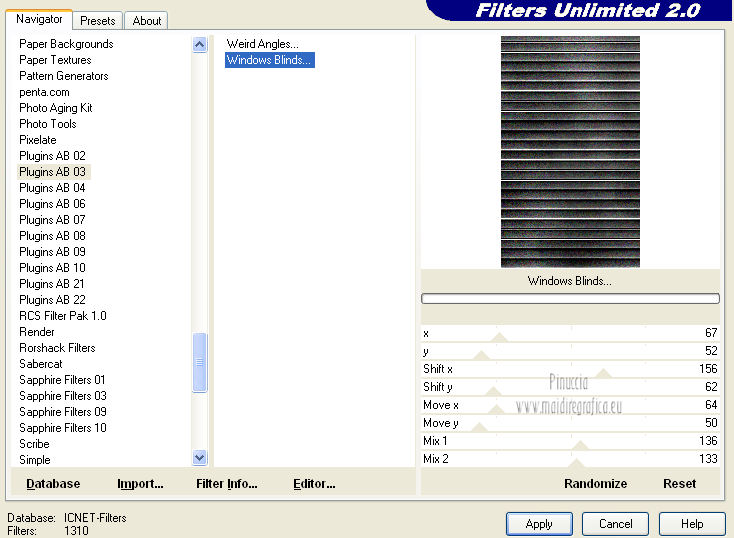Viewport: 734px width, 538px height.
Task: Open the Editor... button
Action: point(314,484)
